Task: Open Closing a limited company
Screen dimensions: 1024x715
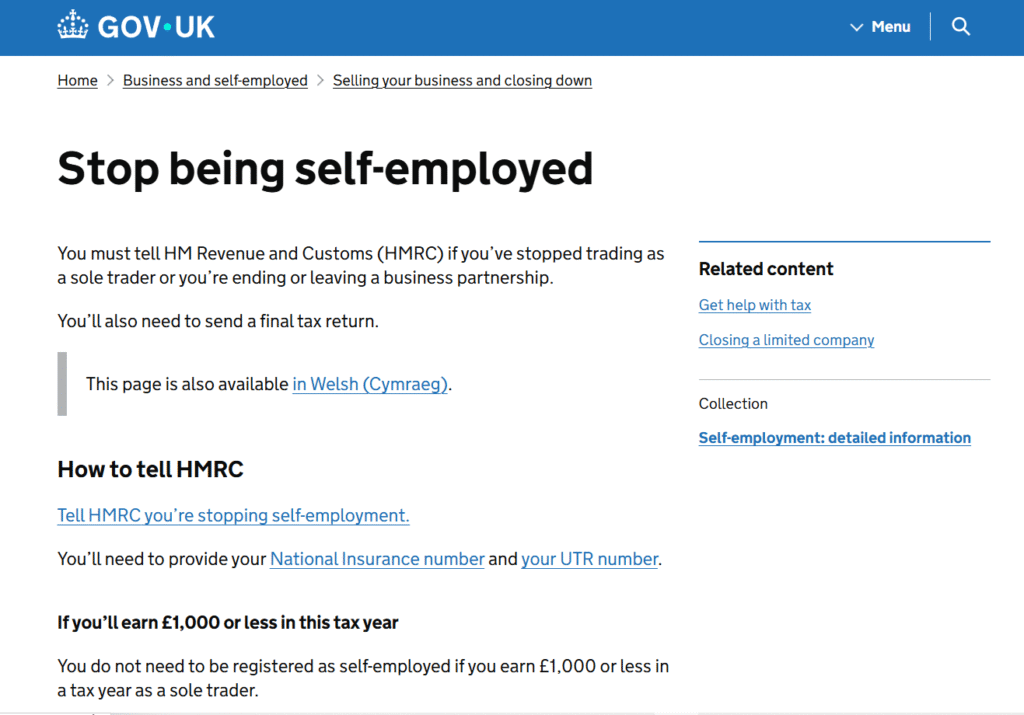Action: click(x=786, y=340)
